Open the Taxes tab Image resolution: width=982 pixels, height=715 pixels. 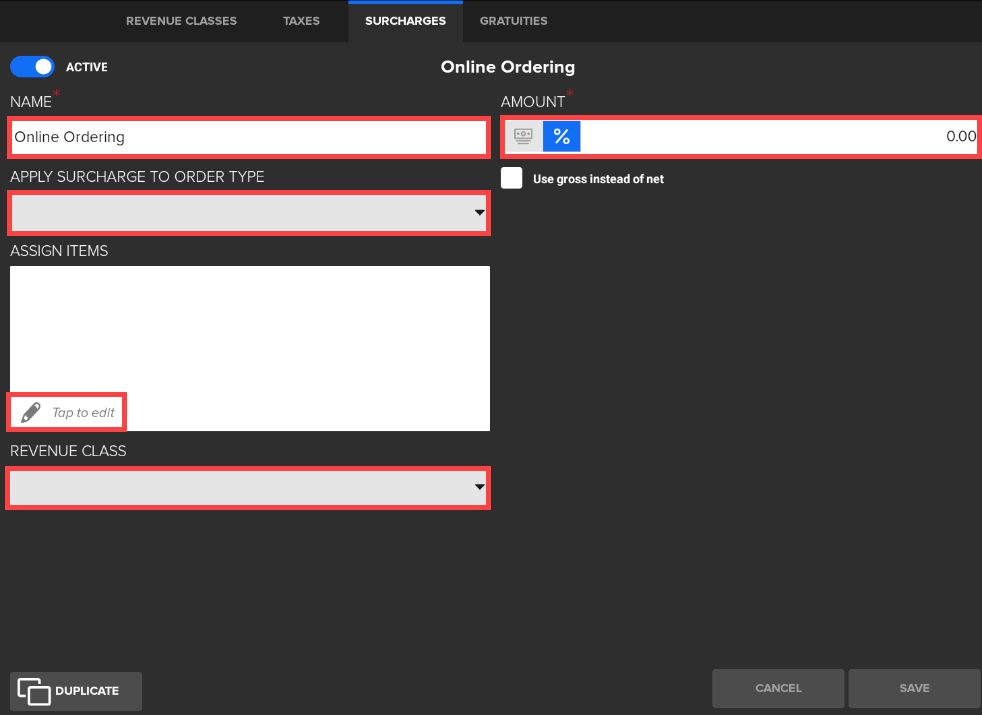301,21
